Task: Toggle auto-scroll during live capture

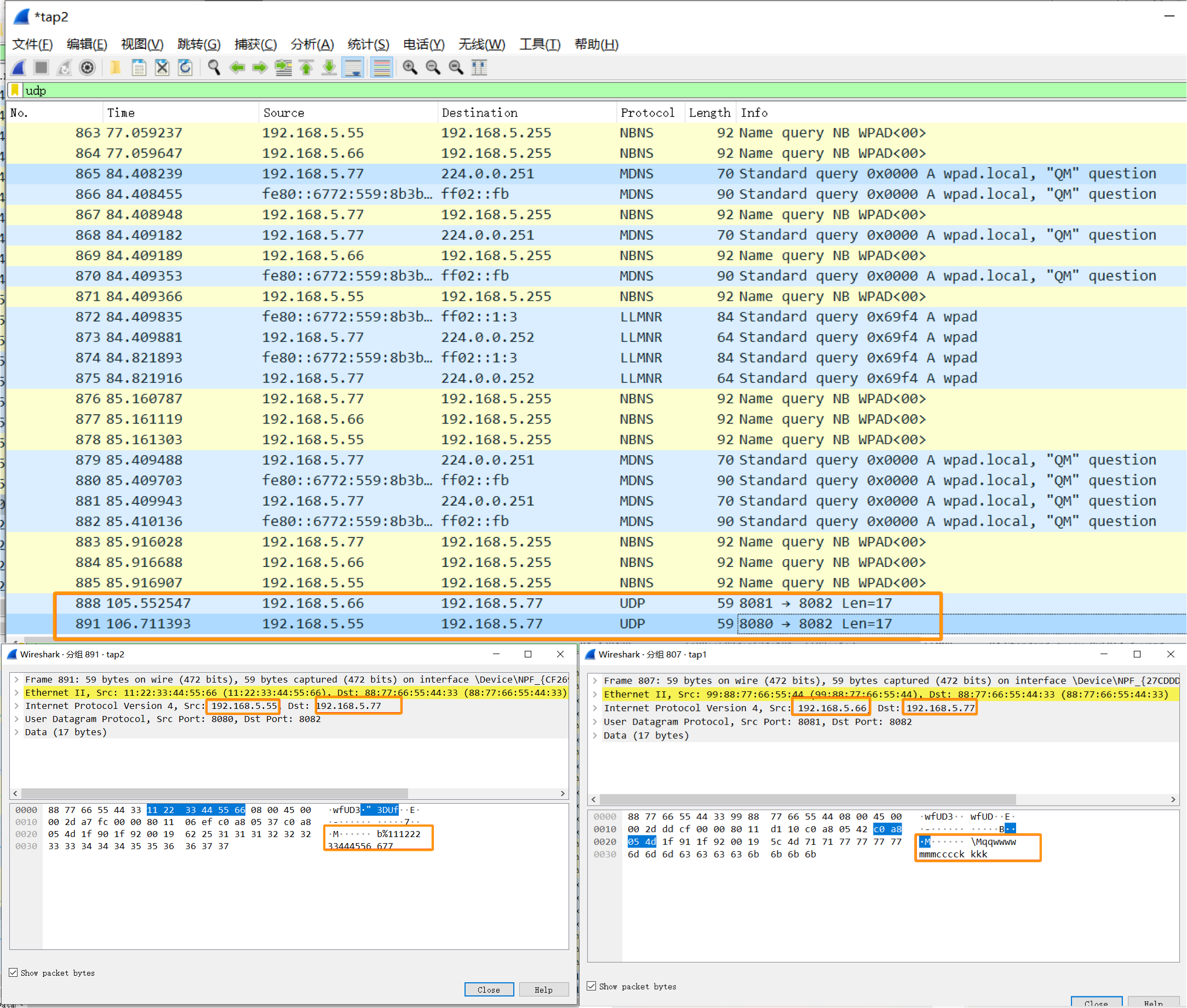Action: 353,68
